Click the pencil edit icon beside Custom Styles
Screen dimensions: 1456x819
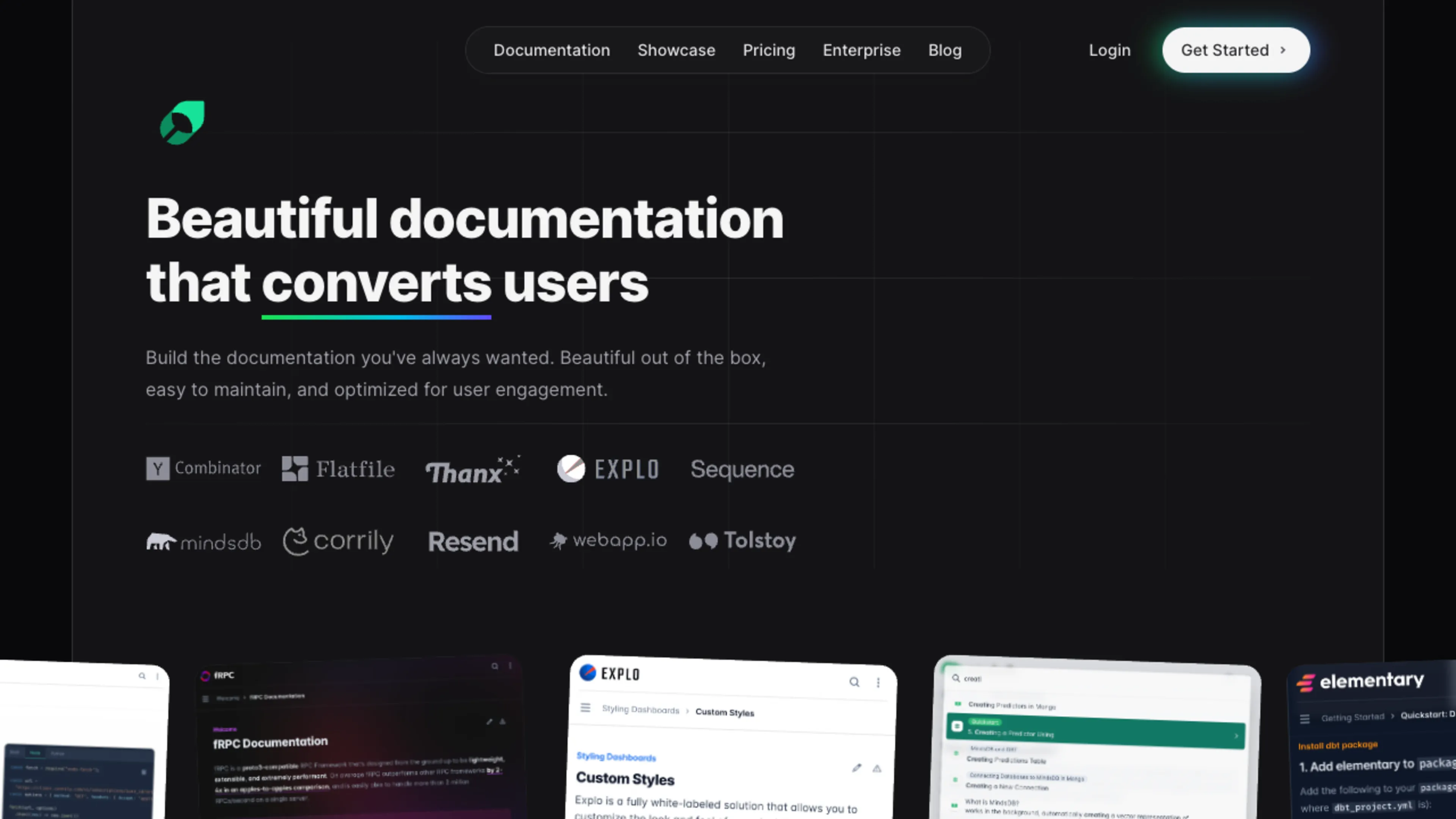[856, 767]
